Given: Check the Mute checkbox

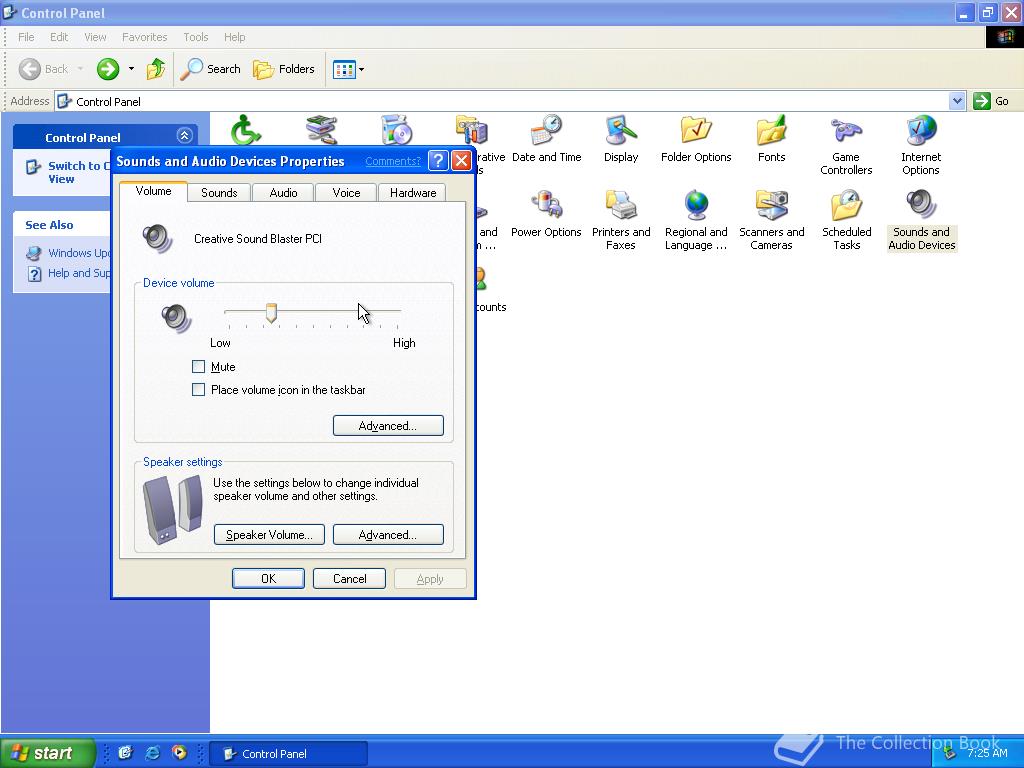Looking at the screenshot, I should click(199, 366).
